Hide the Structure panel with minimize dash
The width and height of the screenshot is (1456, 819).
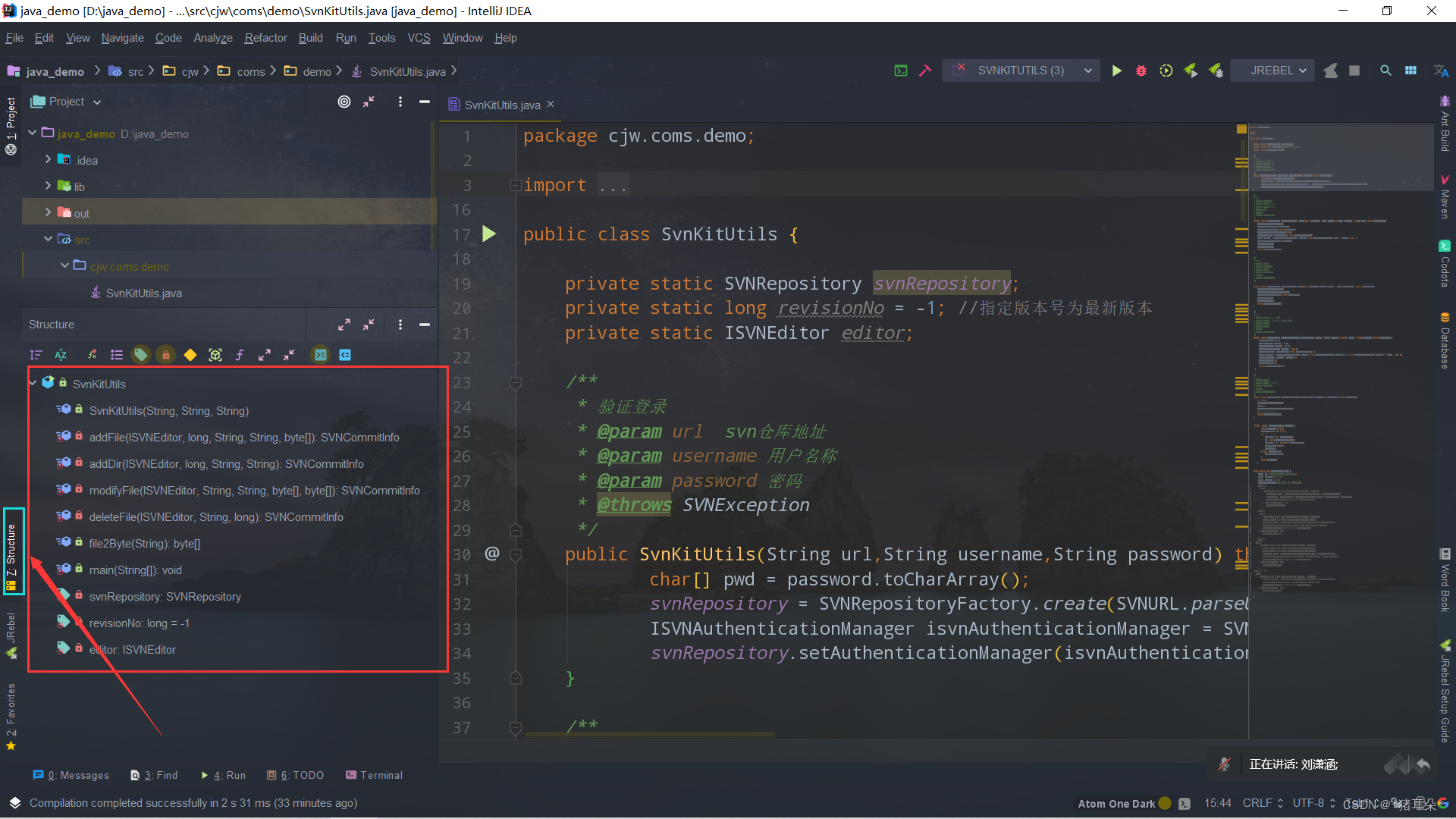[x=425, y=325]
